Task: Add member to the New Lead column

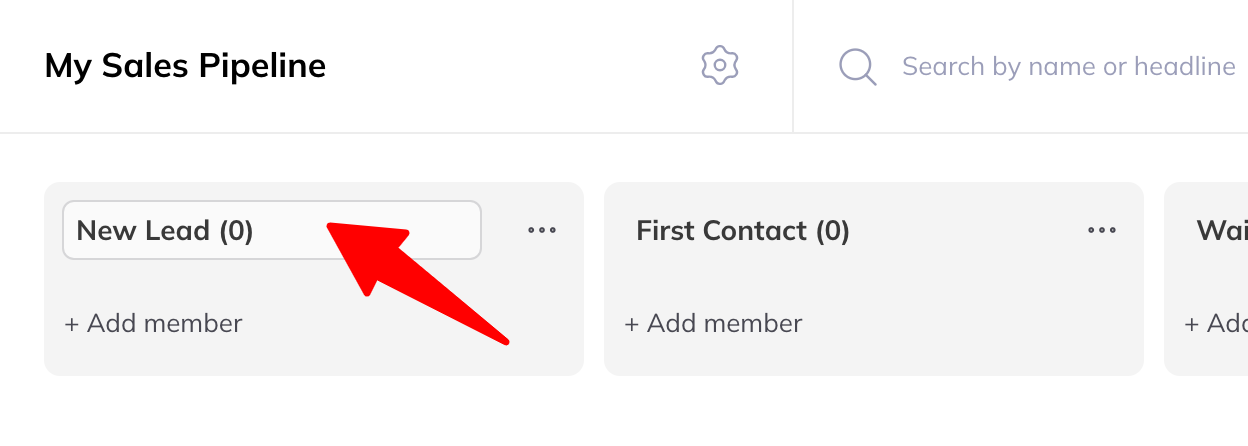Action: click(x=154, y=324)
